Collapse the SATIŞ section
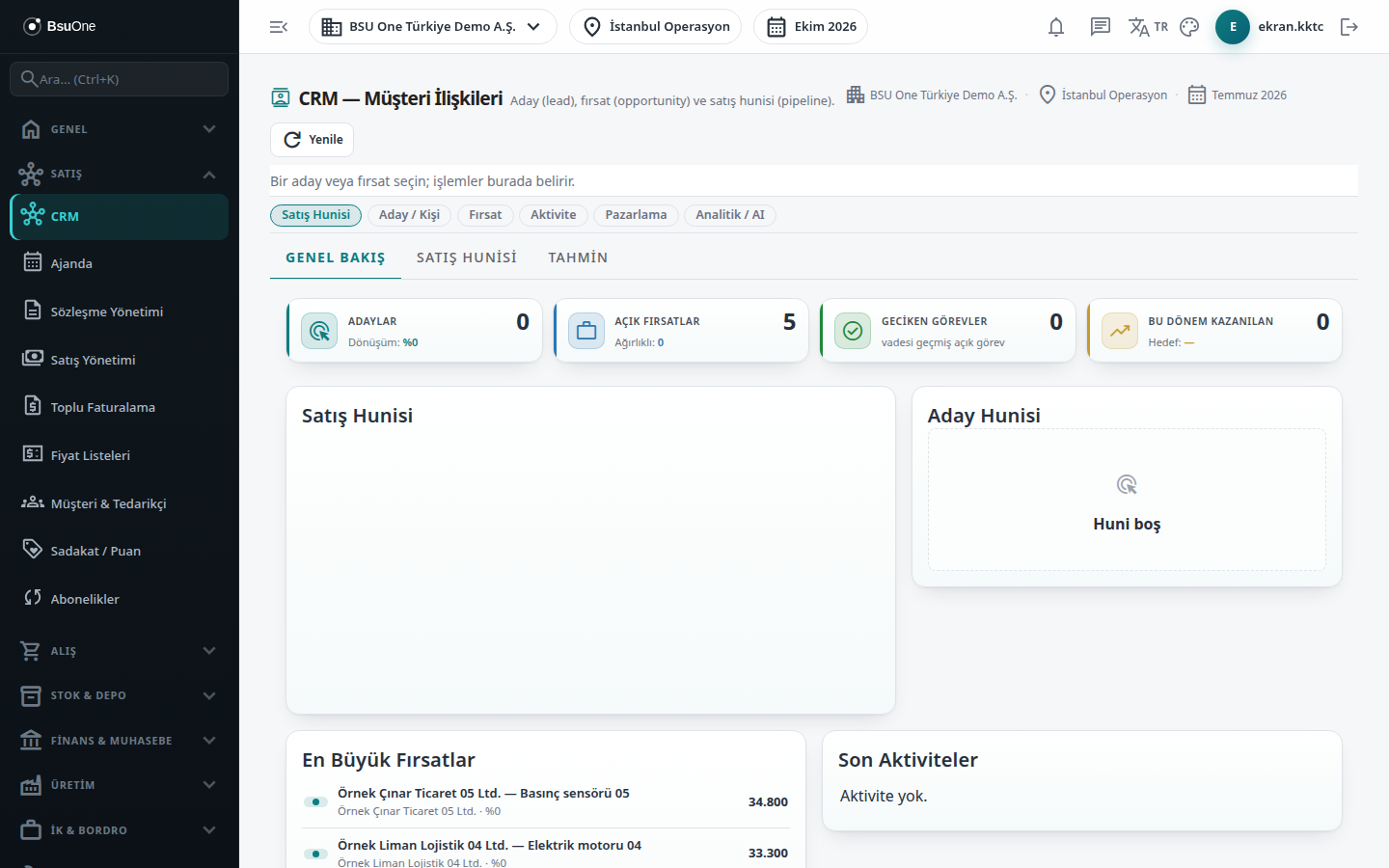Image resolution: width=1389 pixels, height=868 pixels. (120, 174)
